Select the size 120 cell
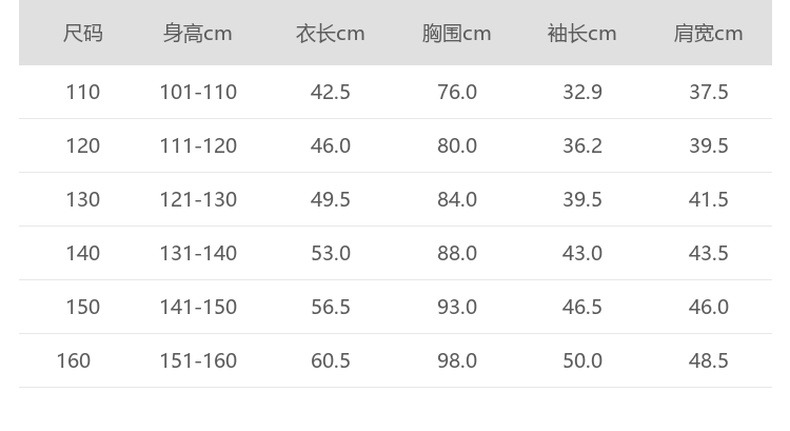This screenshot has width=790, height=431. click(83, 146)
